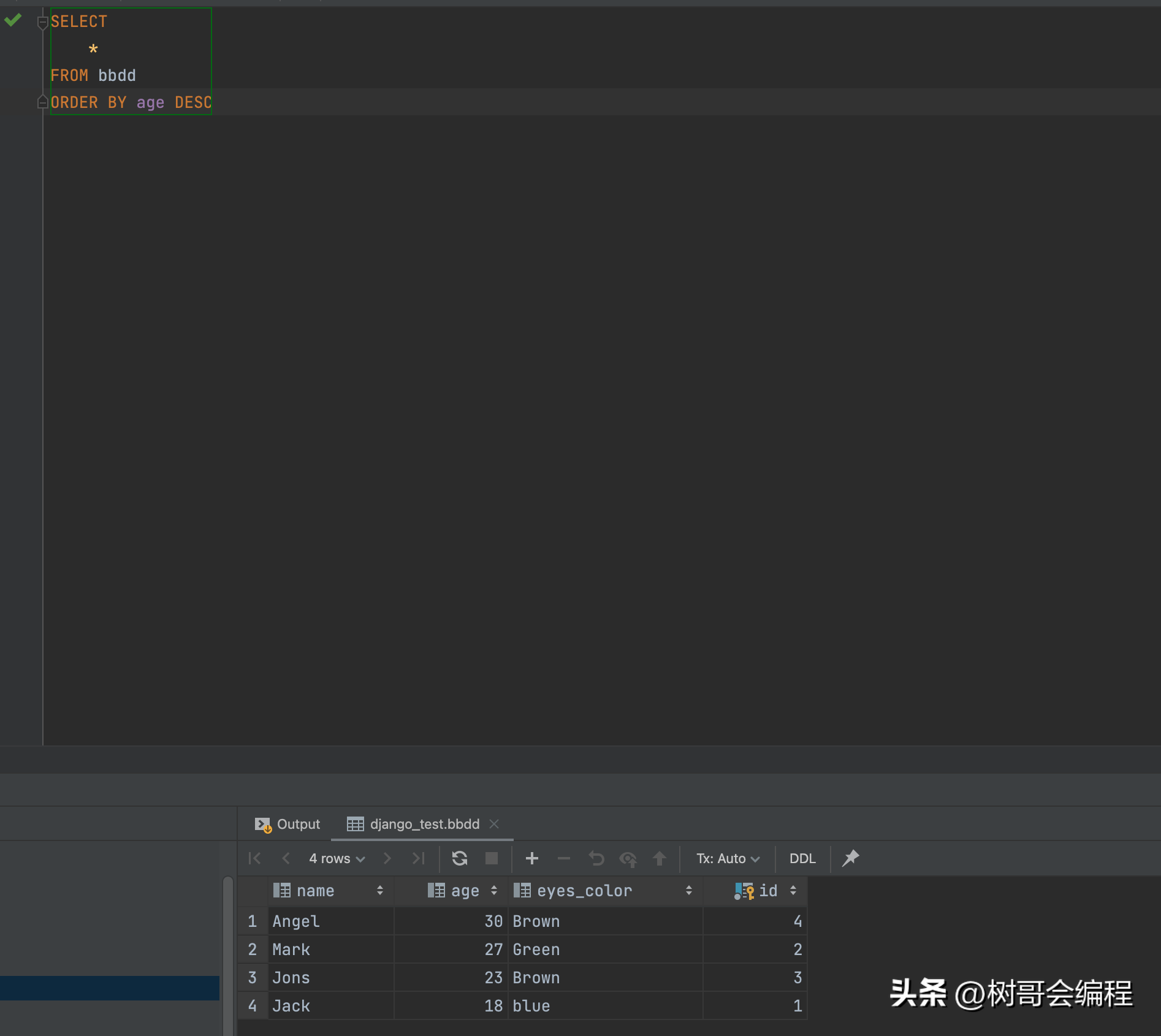Switch to the Output tab
Viewport: 1161px width, 1036px height.
tap(287, 824)
